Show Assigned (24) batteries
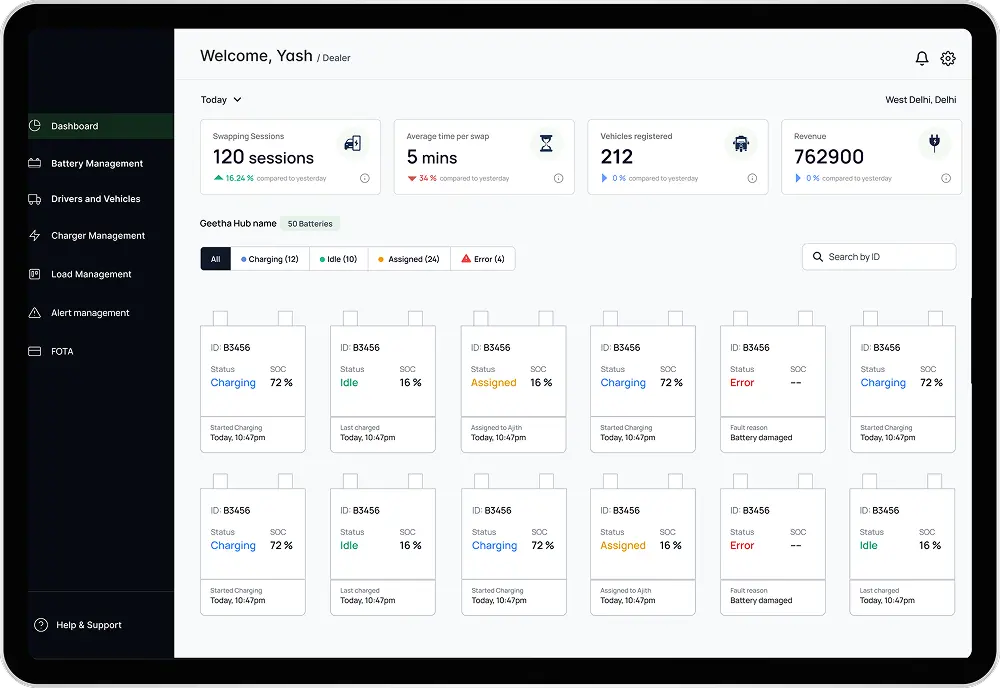 coord(409,259)
